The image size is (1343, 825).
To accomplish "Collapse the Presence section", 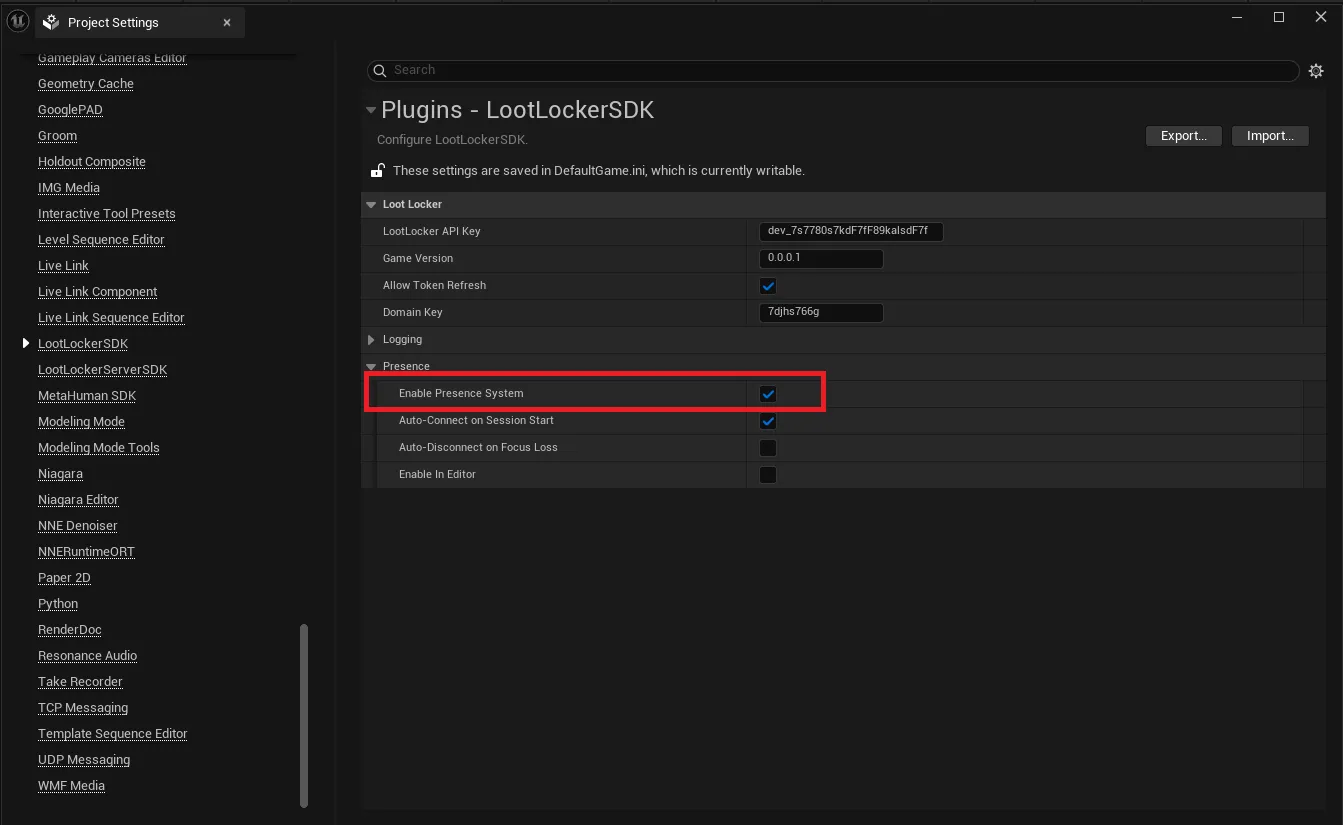I will pos(371,367).
